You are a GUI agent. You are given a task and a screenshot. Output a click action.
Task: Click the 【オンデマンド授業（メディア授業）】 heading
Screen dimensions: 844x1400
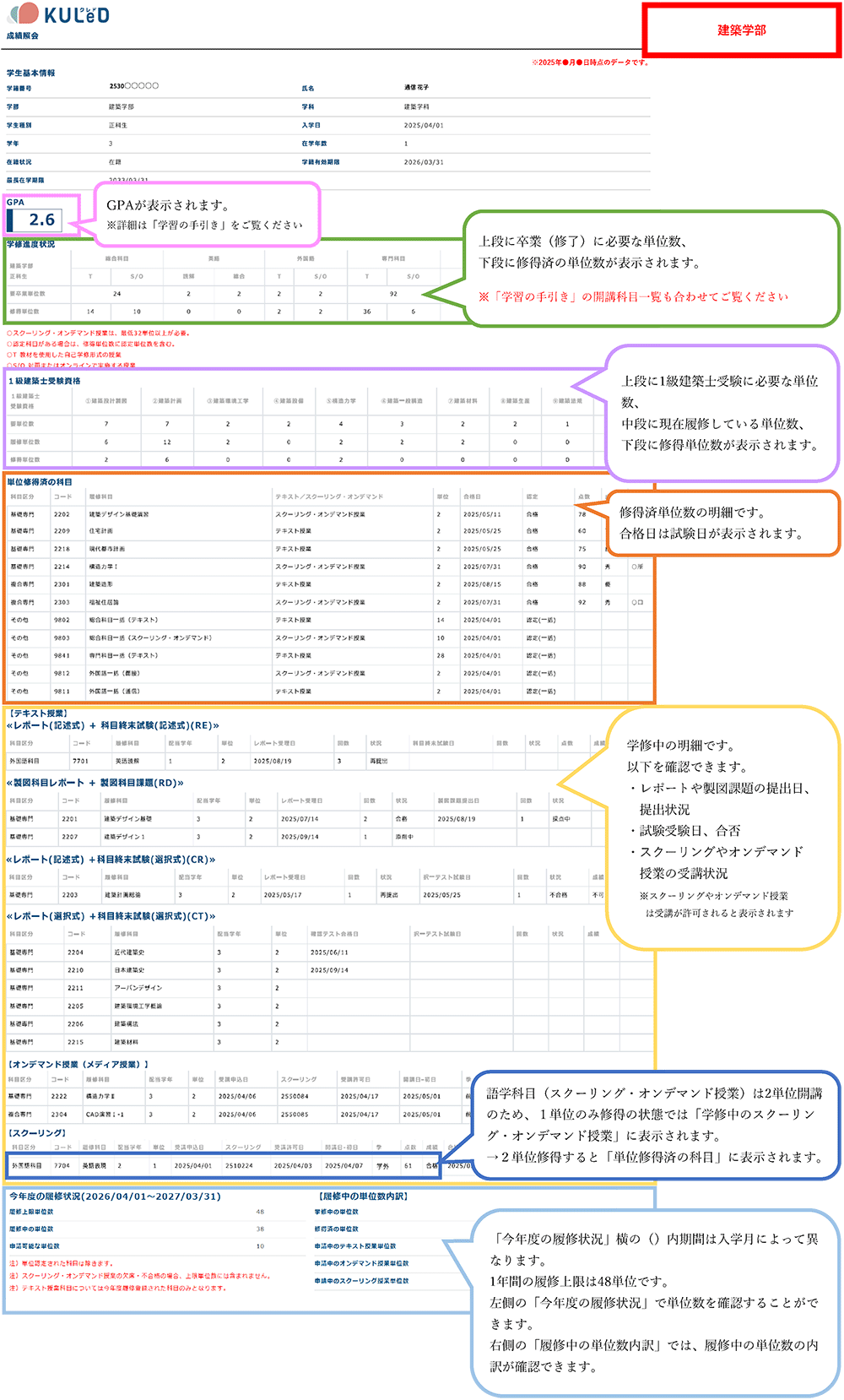point(78,1065)
